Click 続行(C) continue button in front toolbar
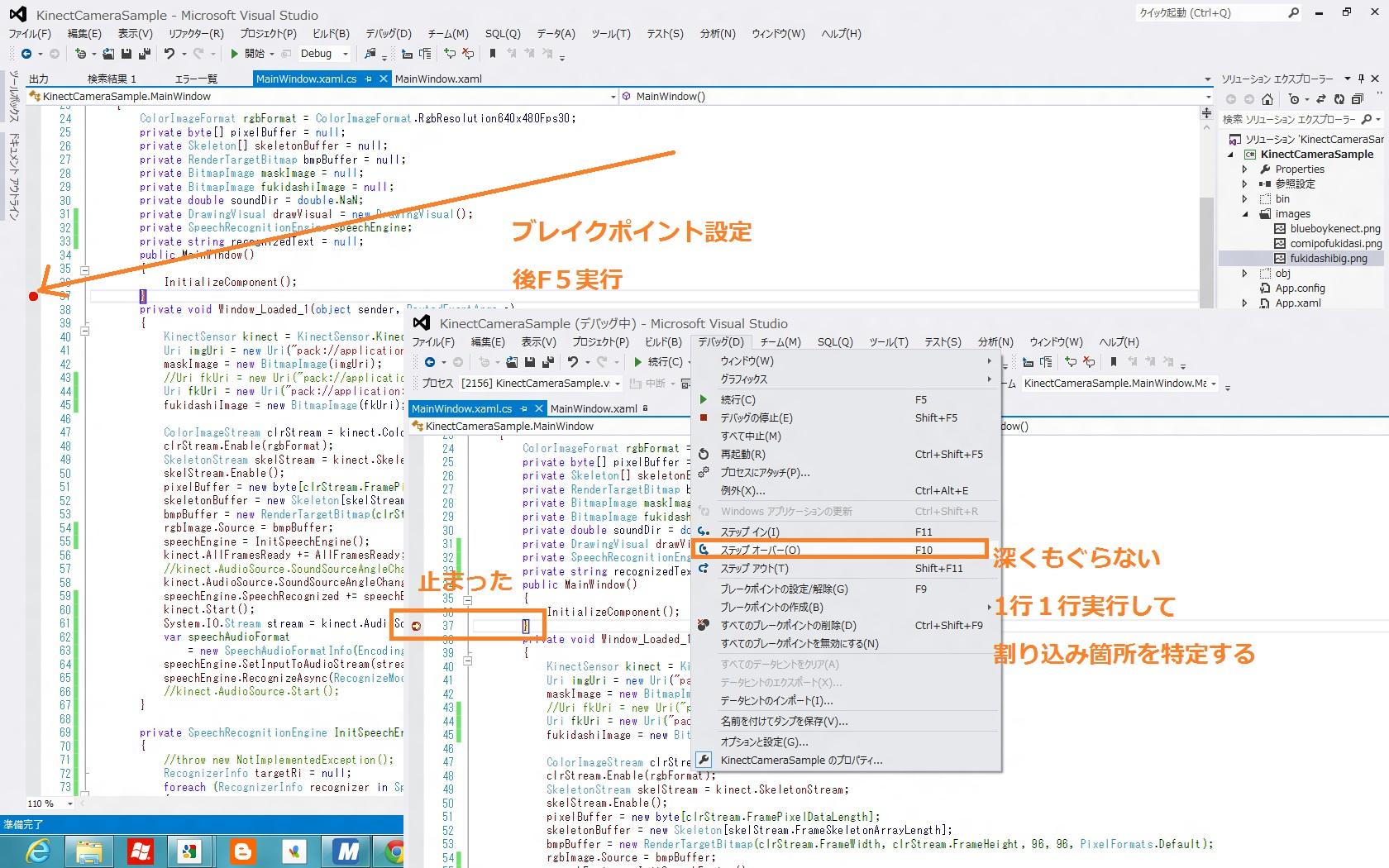This screenshot has width=1389, height=868. [x=660, y=362]
